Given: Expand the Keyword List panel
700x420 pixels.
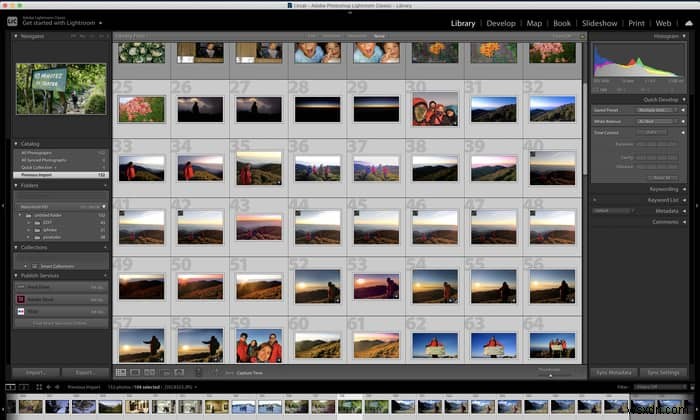Looking at the screenshot, I should (x=683, y=200).
